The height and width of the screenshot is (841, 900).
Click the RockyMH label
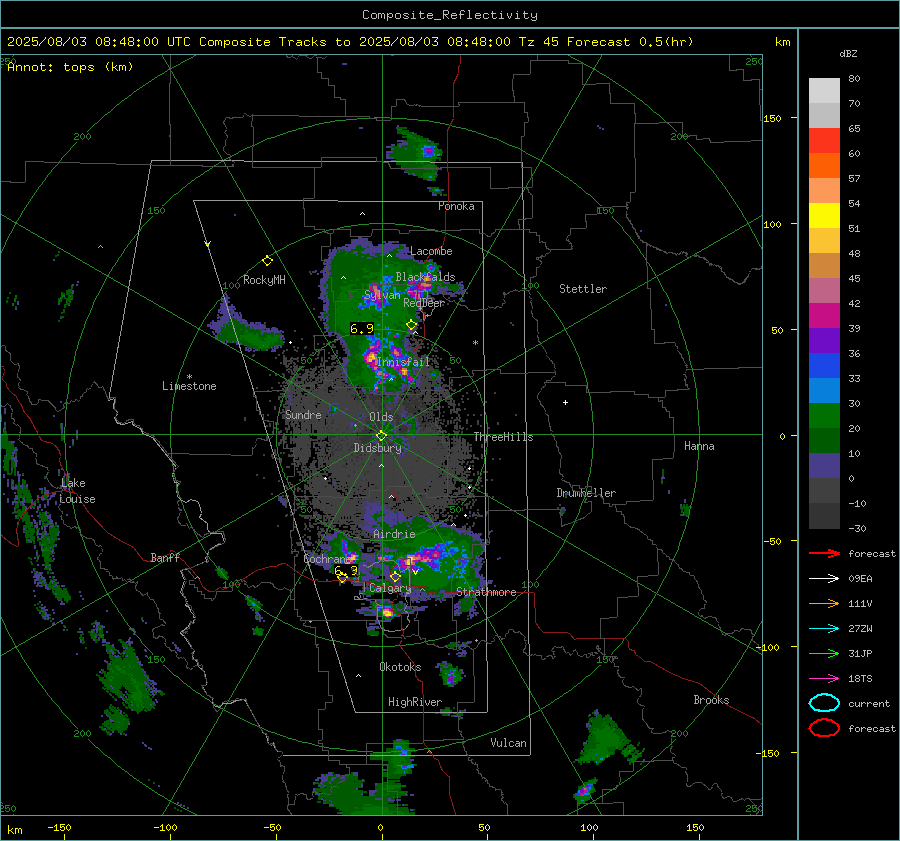pos(264,280)
